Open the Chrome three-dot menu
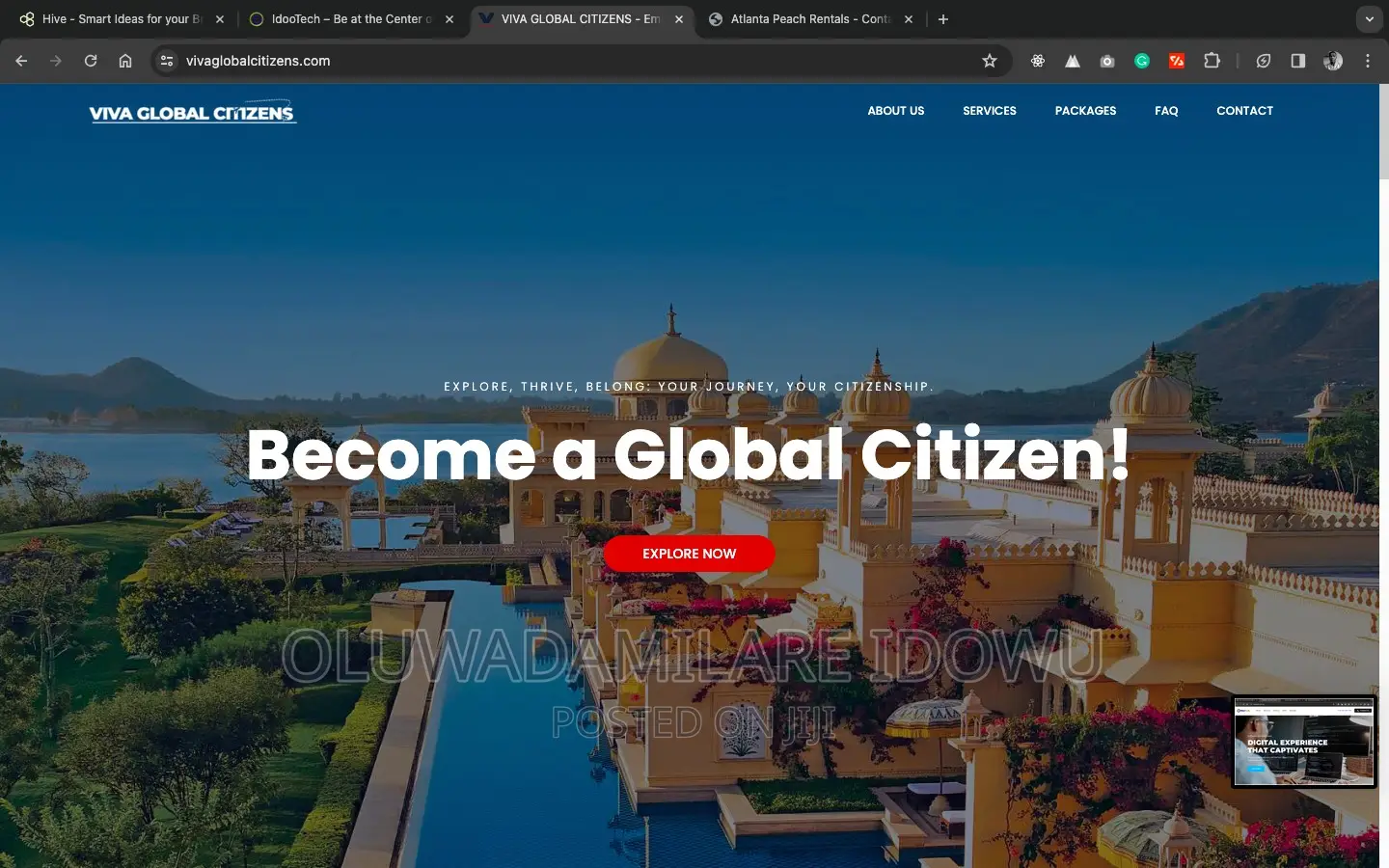The image size is (1389, 868). [x=1368, y=61]
